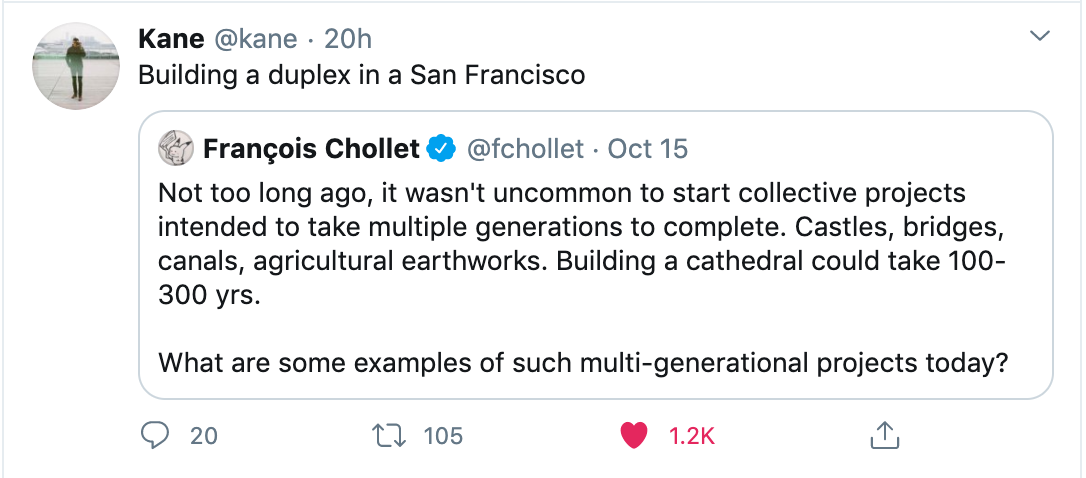The height and width of the screenshot is (478, 1086).
Task: Click the retweet count of 105
Action: 443,436
